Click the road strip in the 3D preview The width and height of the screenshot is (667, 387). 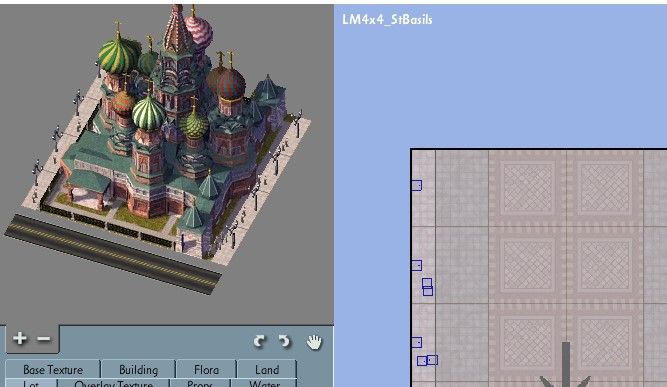tap(113, 254)
